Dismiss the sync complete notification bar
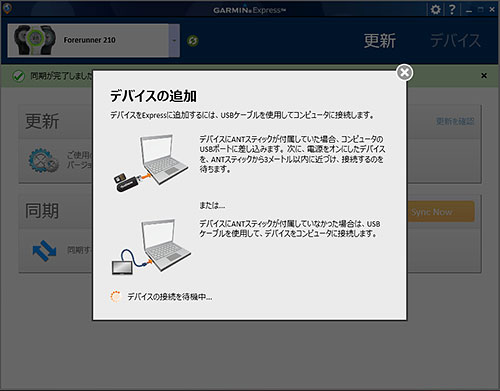 tap(484, 76)
